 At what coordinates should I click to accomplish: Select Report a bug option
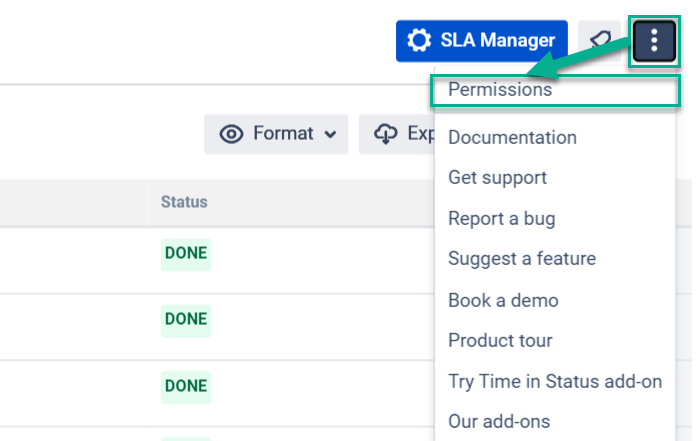(x=501, y=219)
